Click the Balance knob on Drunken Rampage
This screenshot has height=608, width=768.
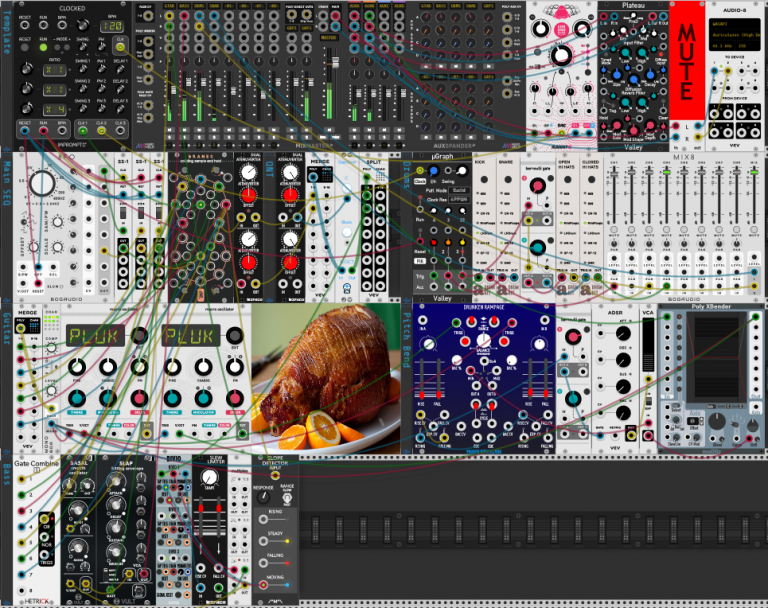(x=483, y=341)
